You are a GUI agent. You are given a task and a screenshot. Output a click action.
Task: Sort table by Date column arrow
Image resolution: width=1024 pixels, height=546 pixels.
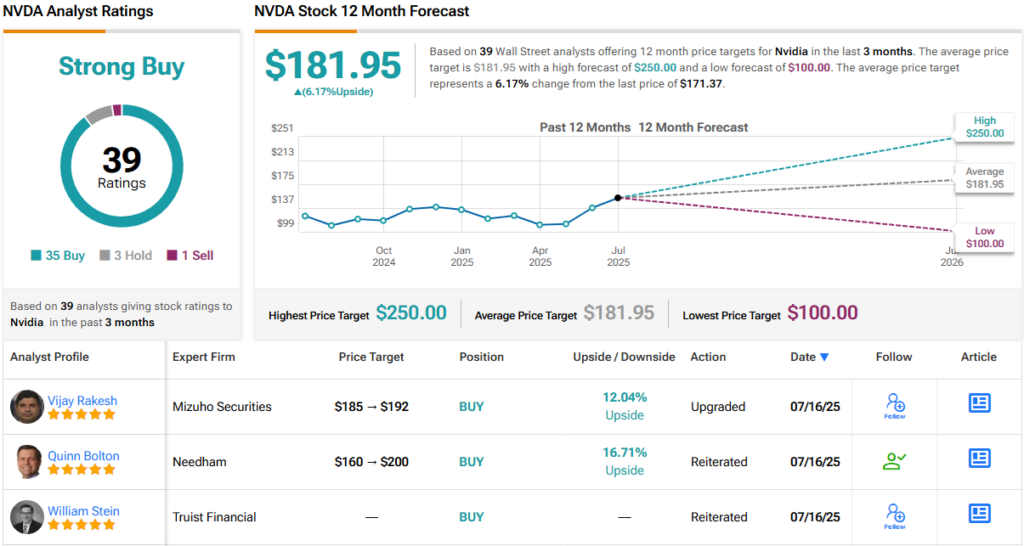pos(824,357)
